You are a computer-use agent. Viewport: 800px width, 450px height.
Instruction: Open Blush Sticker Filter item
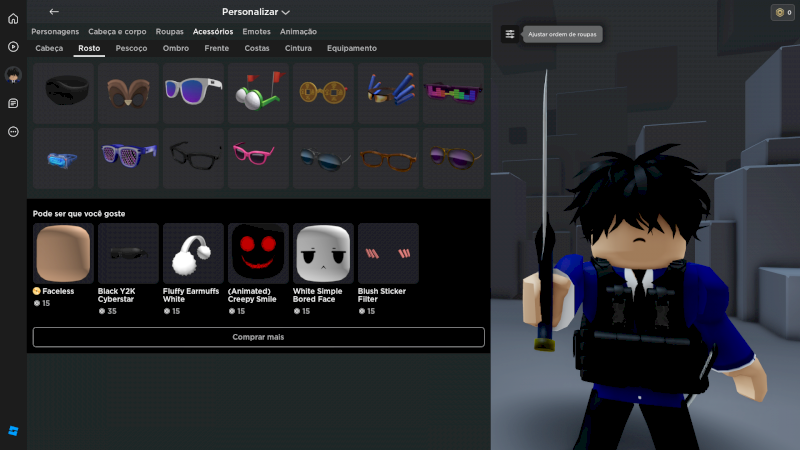click(x=388, y=254)
